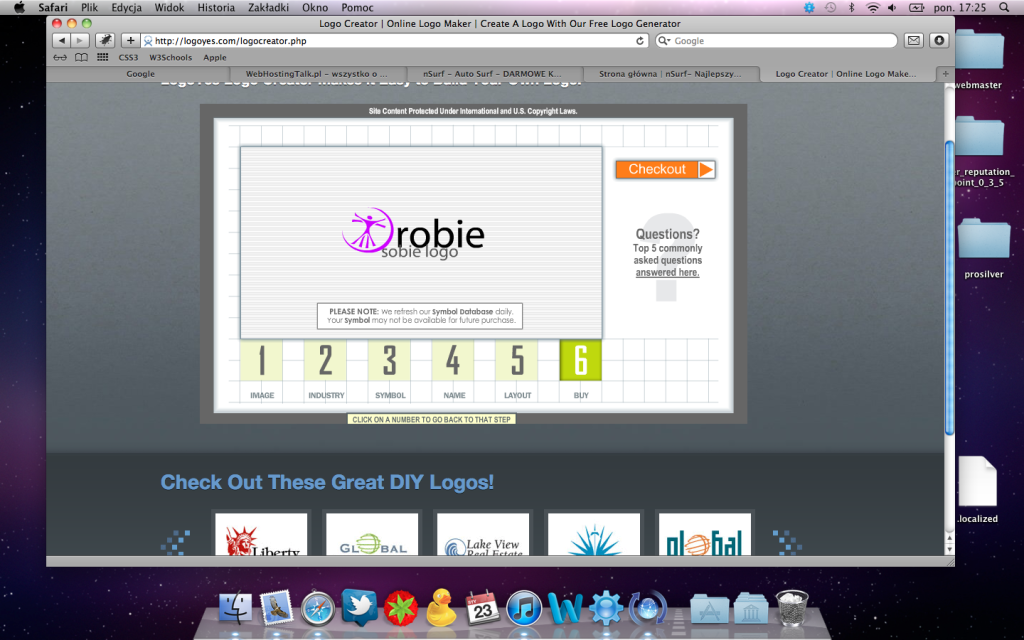Screen dimensions: 1024x640
Task: Open Spotlight search magnifier in menu bar
Action: tap(1004, 7)
